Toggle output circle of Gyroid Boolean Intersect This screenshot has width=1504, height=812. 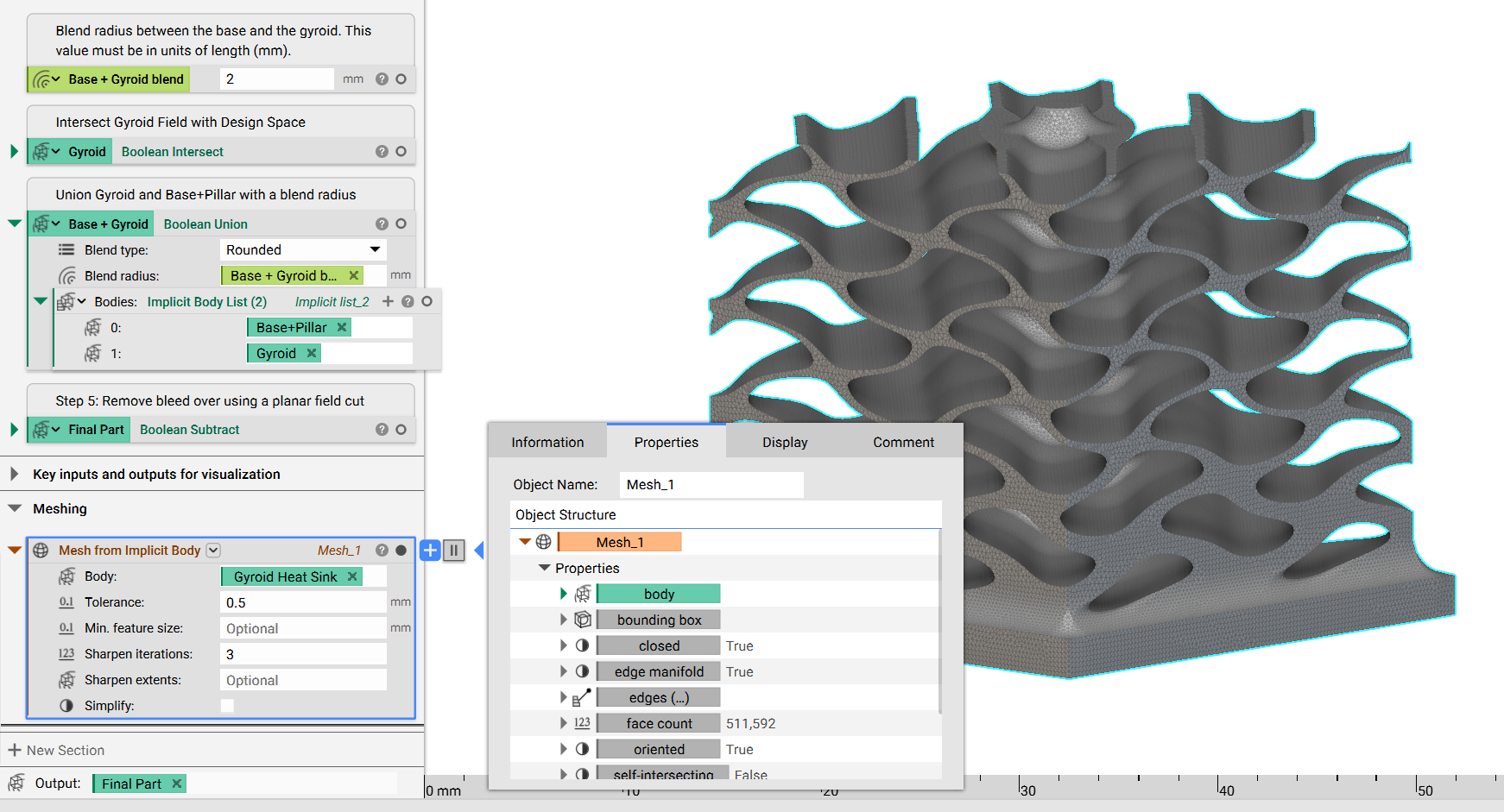[401, 151]
